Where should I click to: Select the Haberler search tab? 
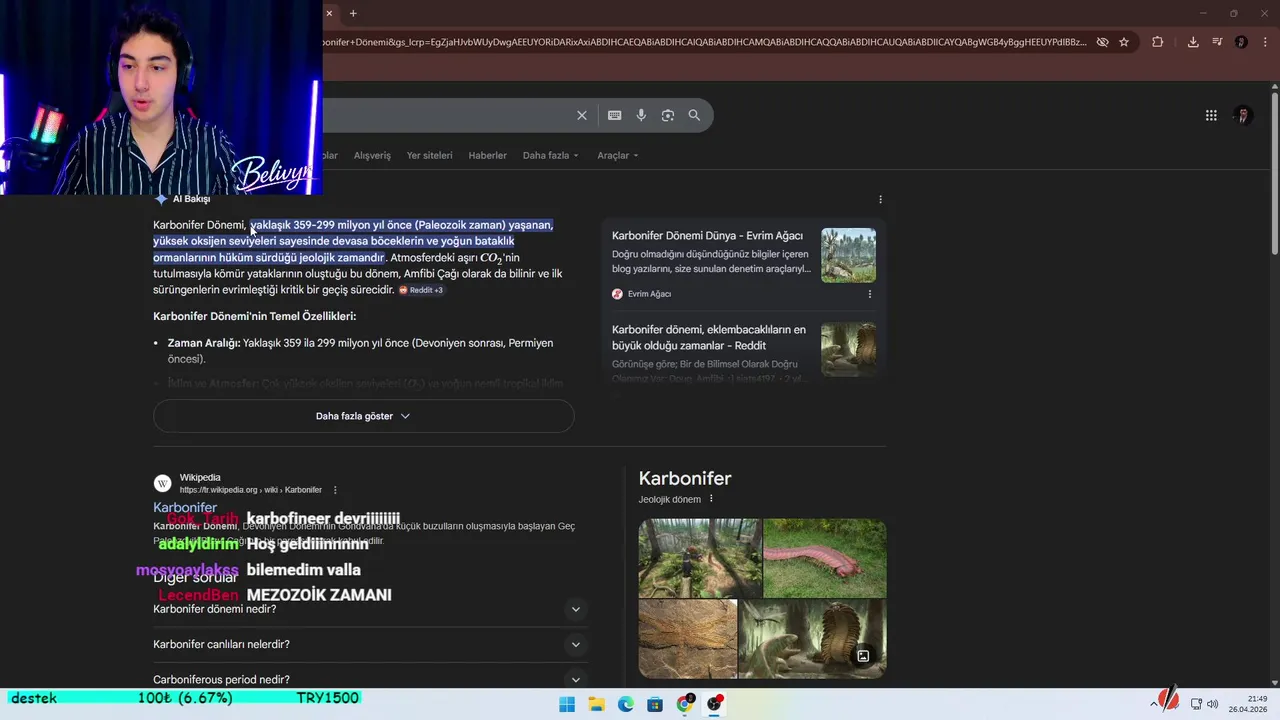[x=488, y=155]
